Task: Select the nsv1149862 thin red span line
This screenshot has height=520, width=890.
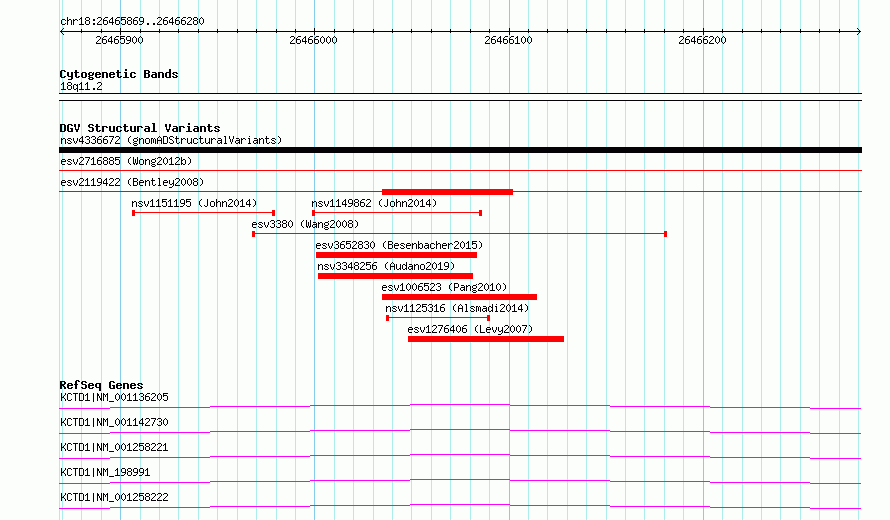Action: [397, 213]
